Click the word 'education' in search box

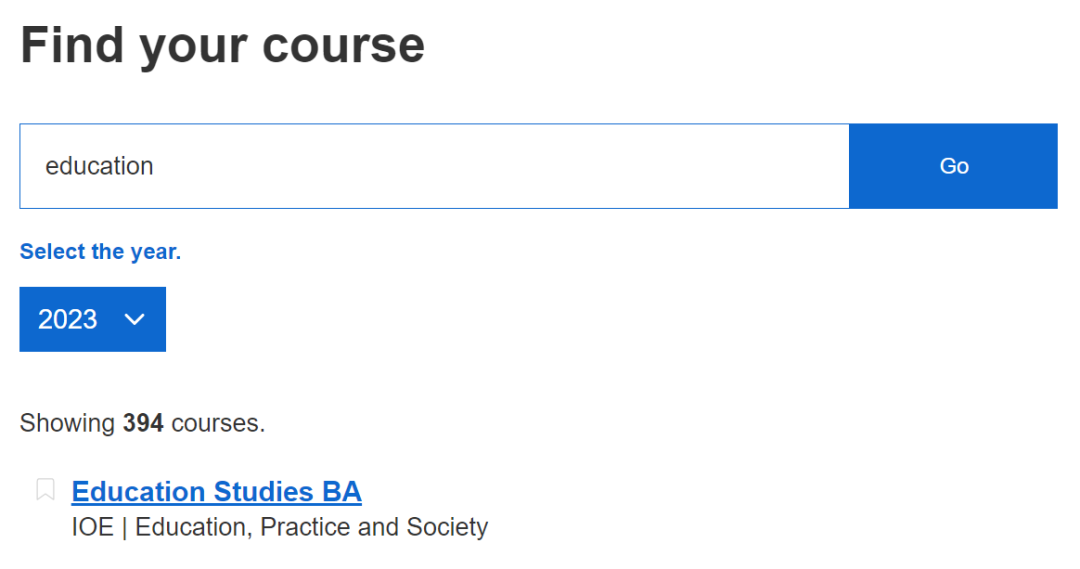coord(99,166)
